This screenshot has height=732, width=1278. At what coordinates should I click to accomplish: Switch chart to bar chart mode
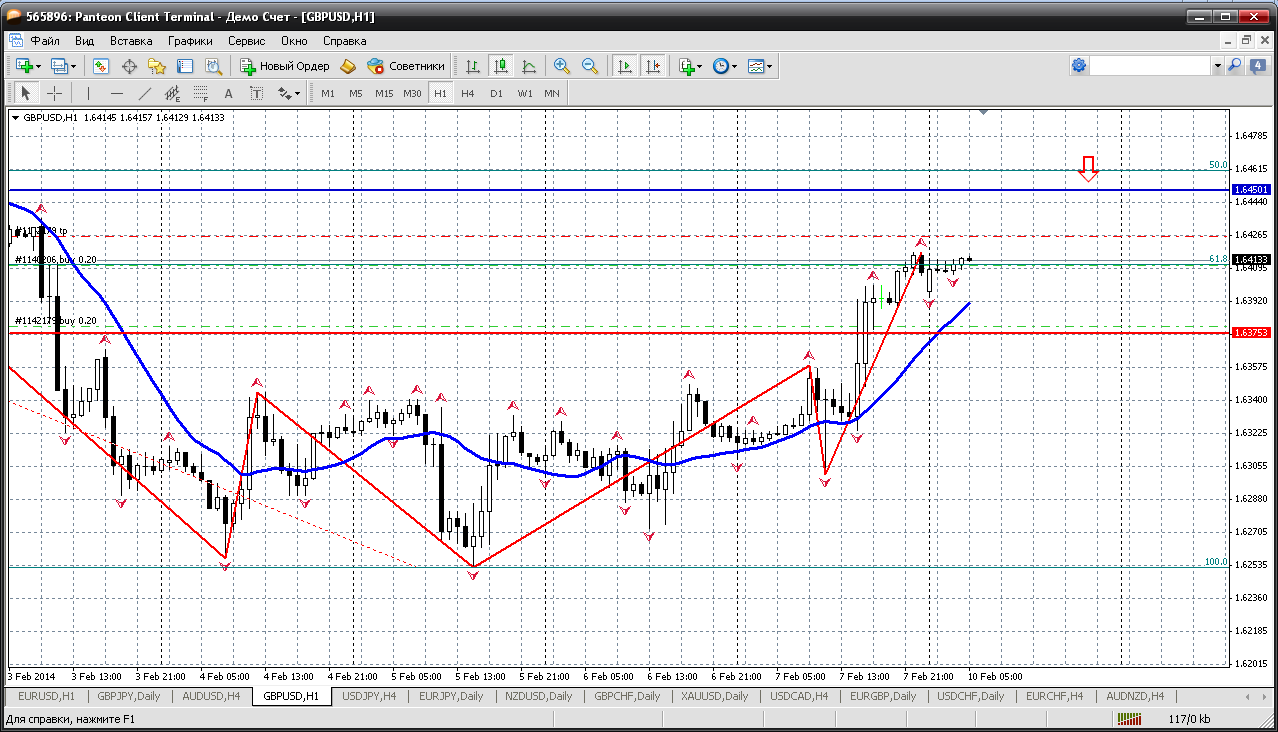click(473, 66)
